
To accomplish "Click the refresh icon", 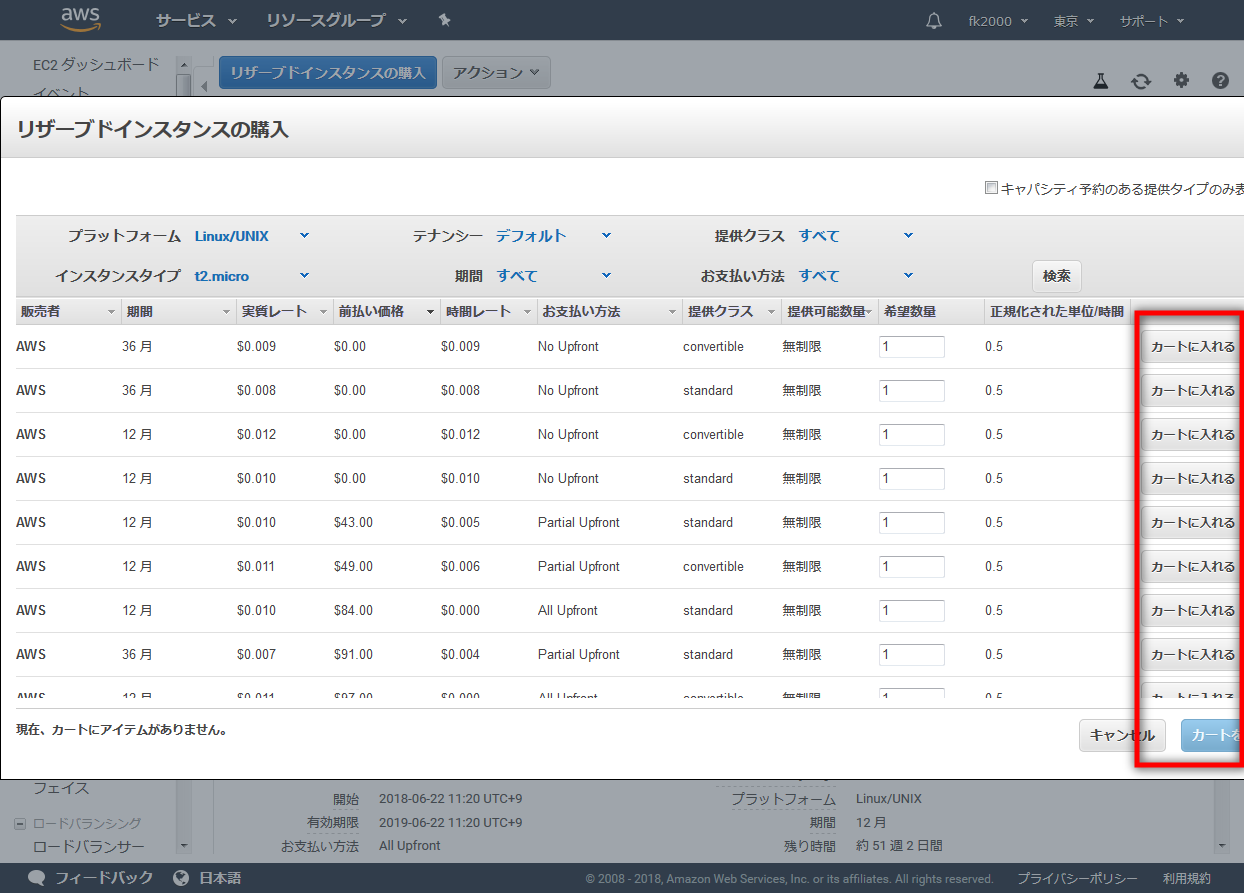I will click(1141, 81).
